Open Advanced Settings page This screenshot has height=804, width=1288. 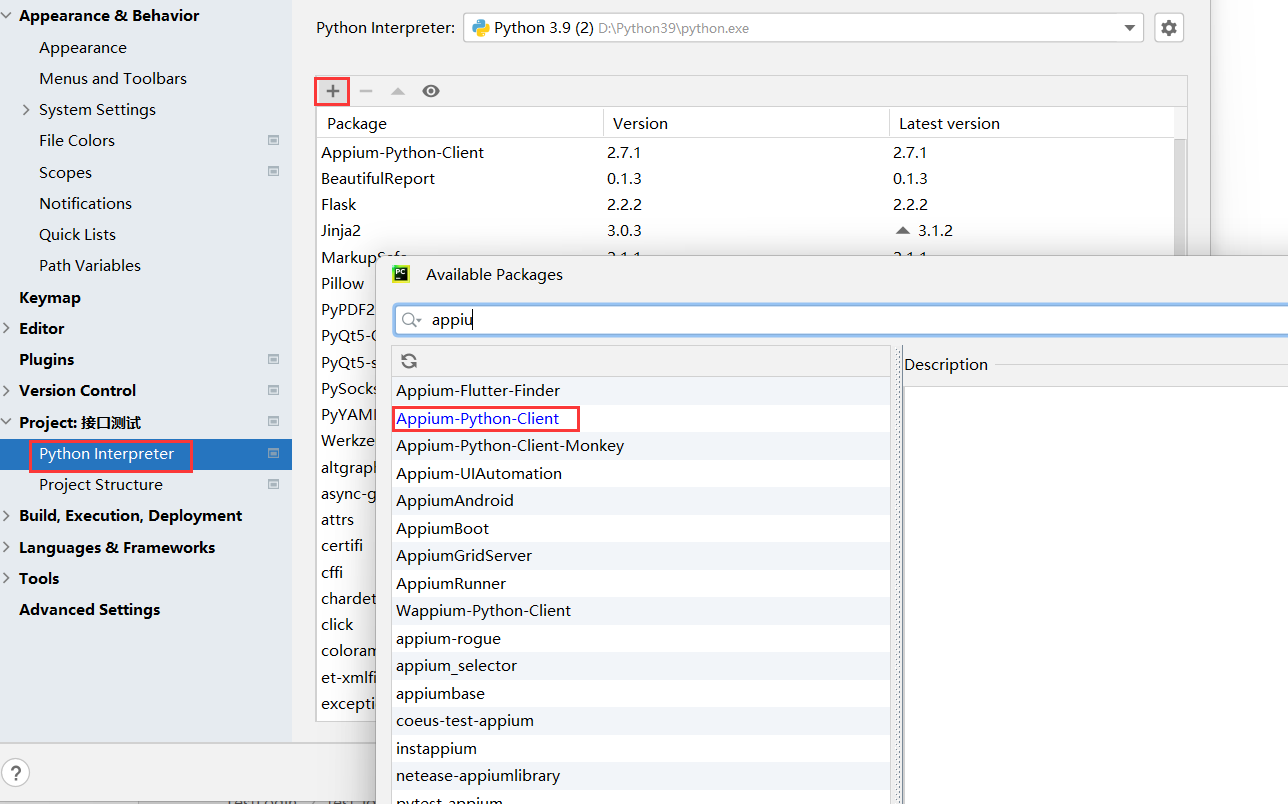pyautogui.click(x=89, y=609)
